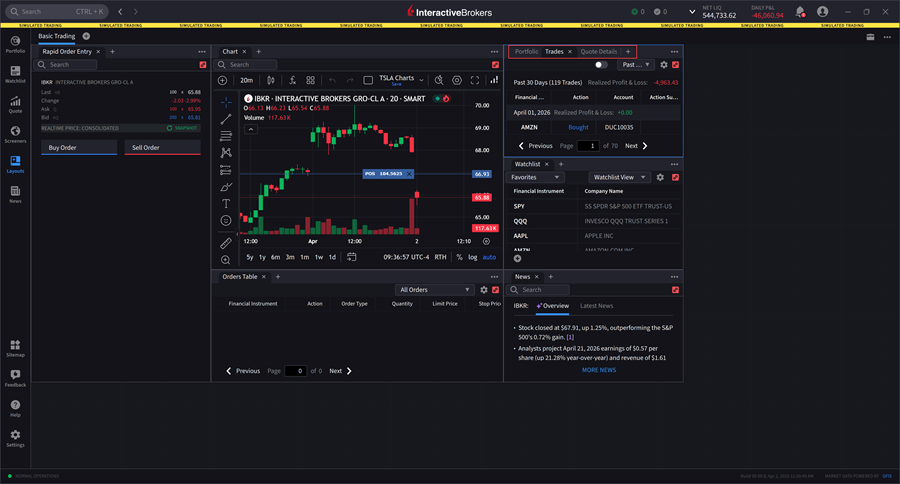Open the Portfolio sidebar icon
This screenshot has height=484, width=900.
pyautogui.click(x=15, y=43)
